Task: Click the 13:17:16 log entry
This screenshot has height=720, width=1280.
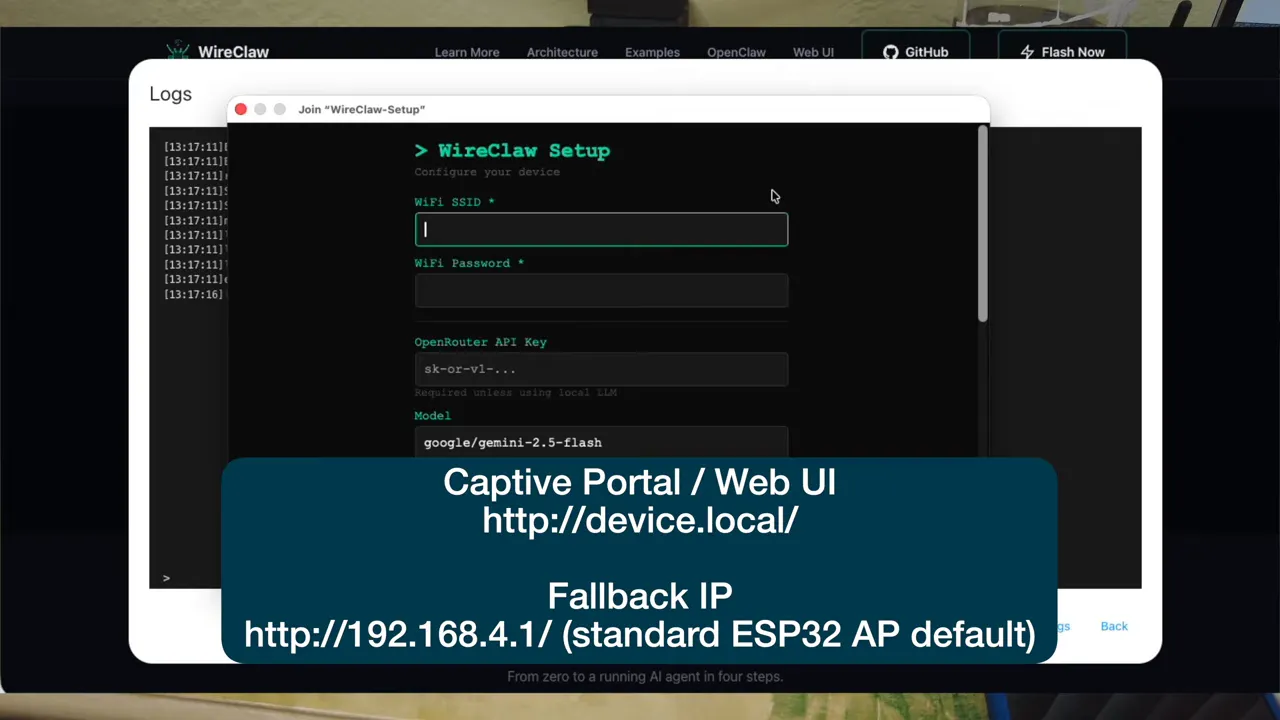Action: 195,295
